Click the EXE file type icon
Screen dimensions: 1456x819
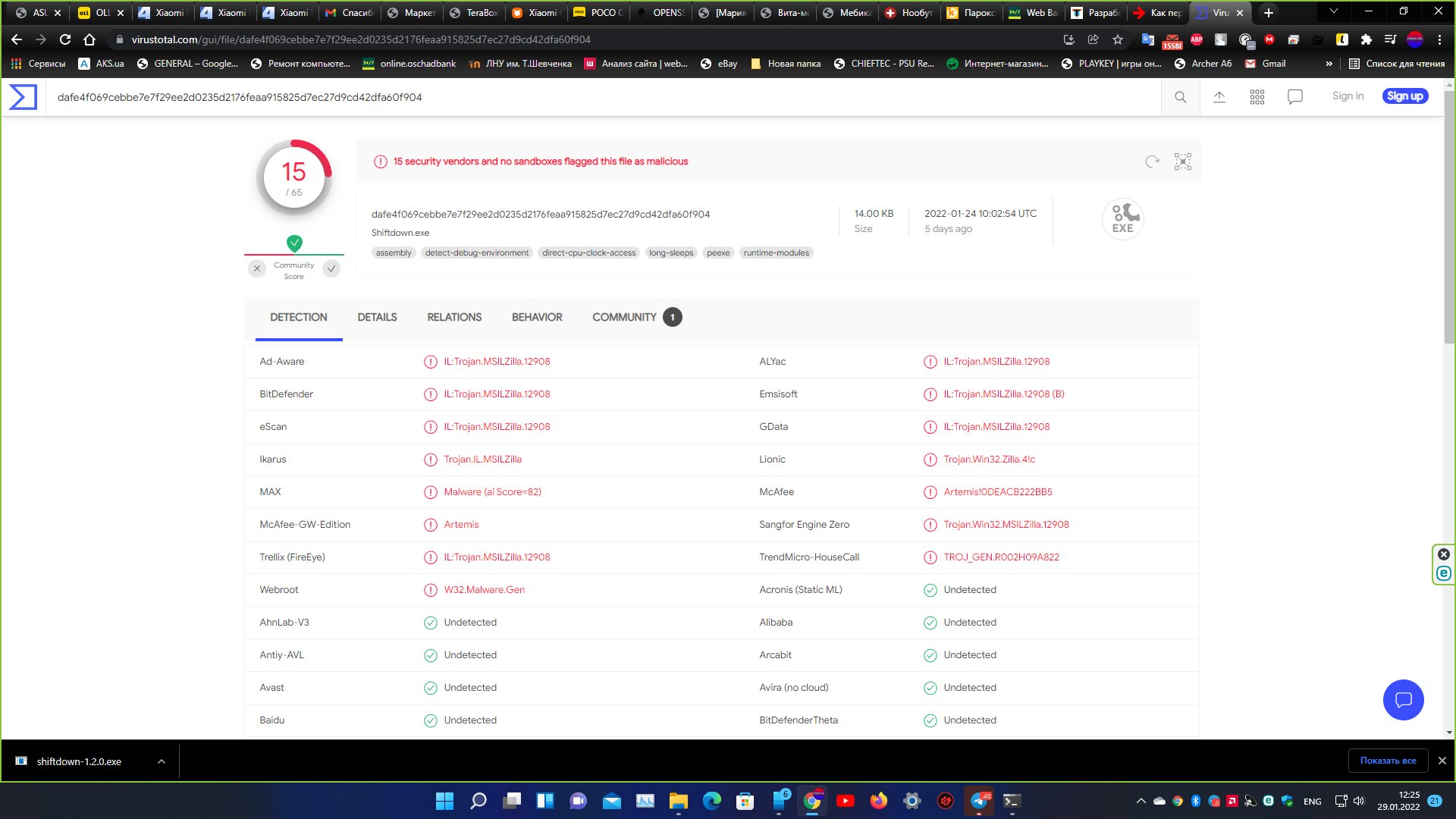(1123, 219)
